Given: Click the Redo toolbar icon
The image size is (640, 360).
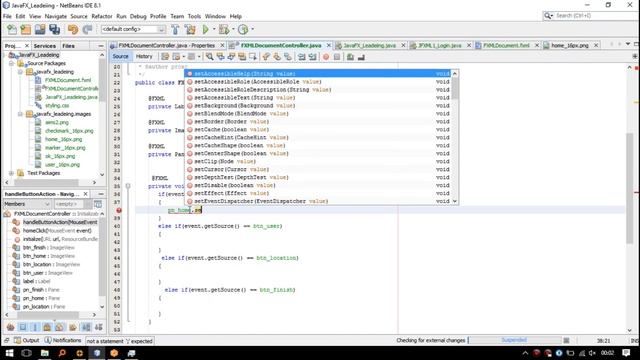Looking at the screenshot, I should [x=87, y=29].
